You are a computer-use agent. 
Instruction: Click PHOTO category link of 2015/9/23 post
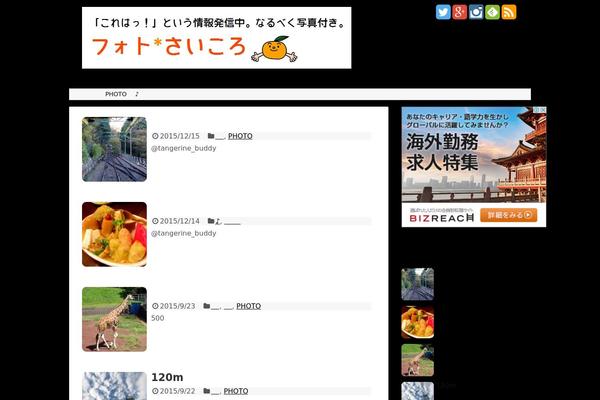(248, 306)
